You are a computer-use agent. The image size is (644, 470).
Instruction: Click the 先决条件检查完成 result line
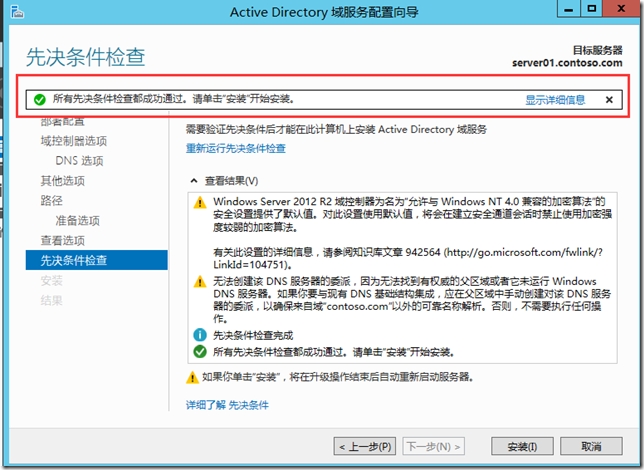point(253,335)
